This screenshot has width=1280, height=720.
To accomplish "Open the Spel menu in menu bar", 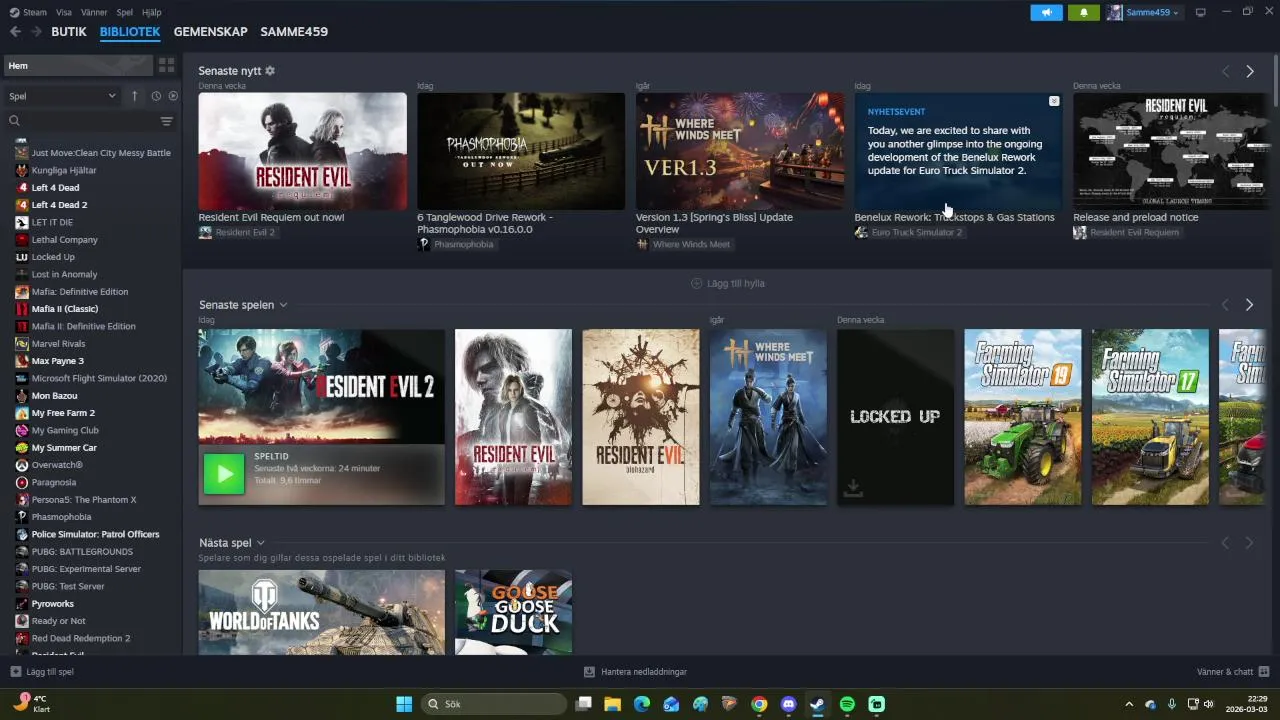I will coord(124,12).
